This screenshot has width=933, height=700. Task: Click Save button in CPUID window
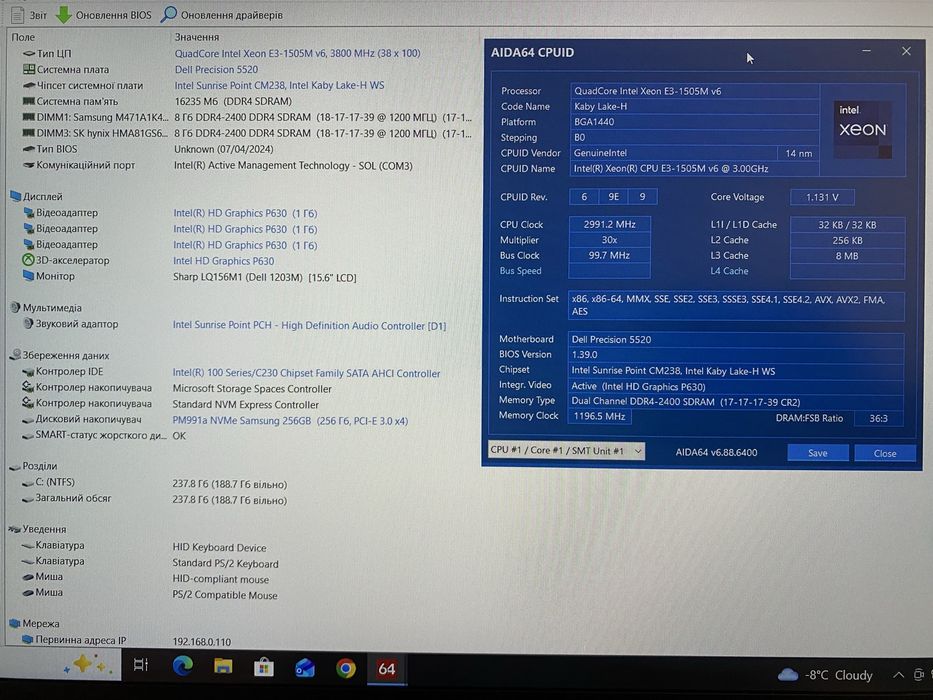coord(818,453)
